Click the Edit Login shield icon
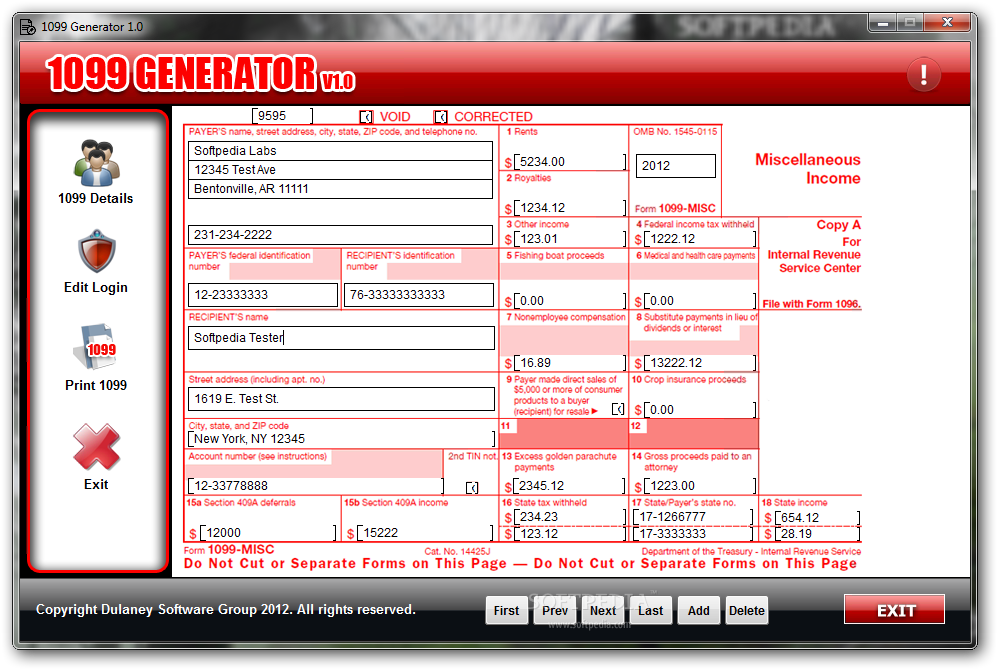998x670 pixels. point(96,251)
